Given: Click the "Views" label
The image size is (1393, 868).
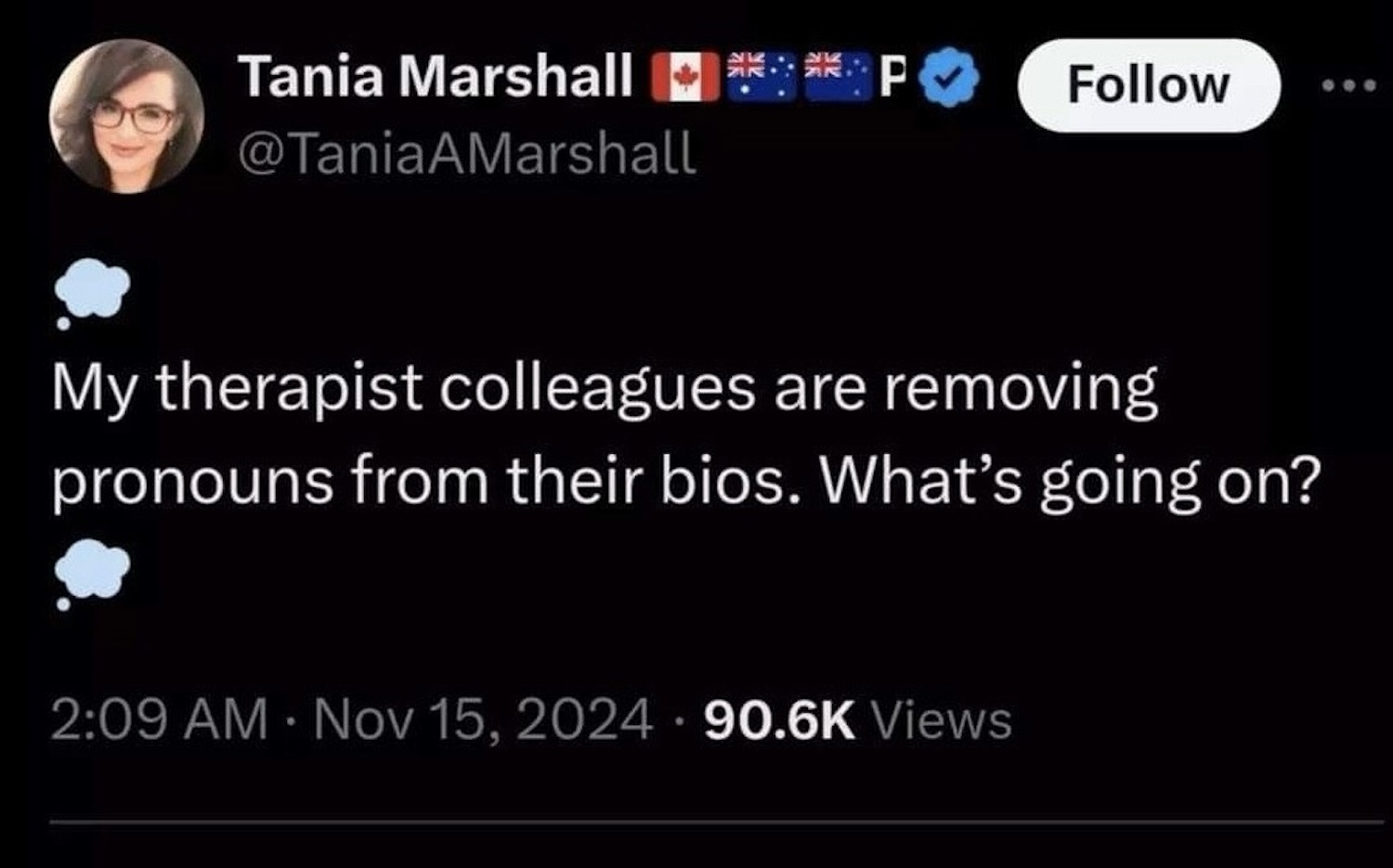Looking at the screenshot, I should (944, 720).
